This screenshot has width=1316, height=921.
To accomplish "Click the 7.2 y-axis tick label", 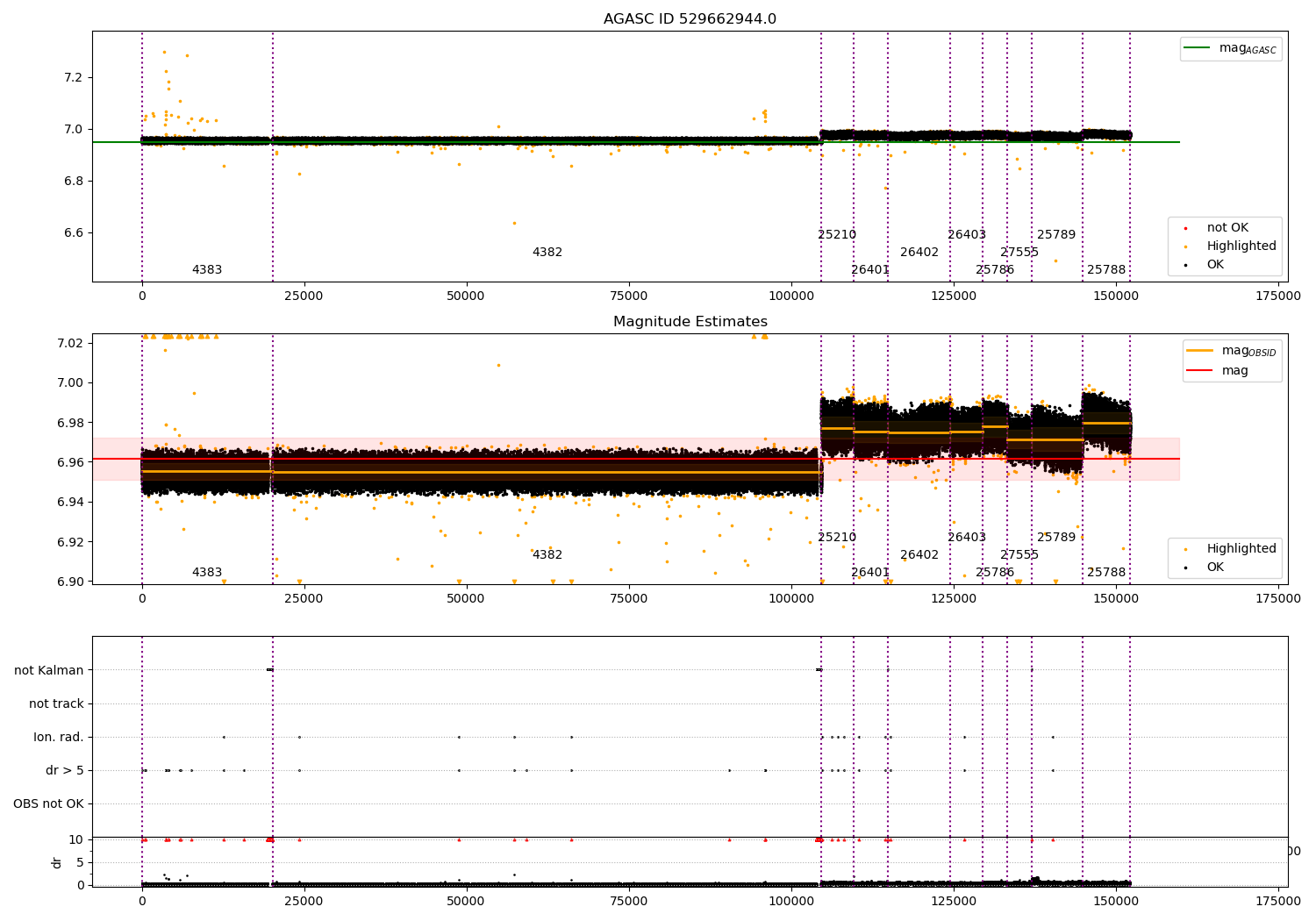I will pyautogui.click(x=74, y=77).
